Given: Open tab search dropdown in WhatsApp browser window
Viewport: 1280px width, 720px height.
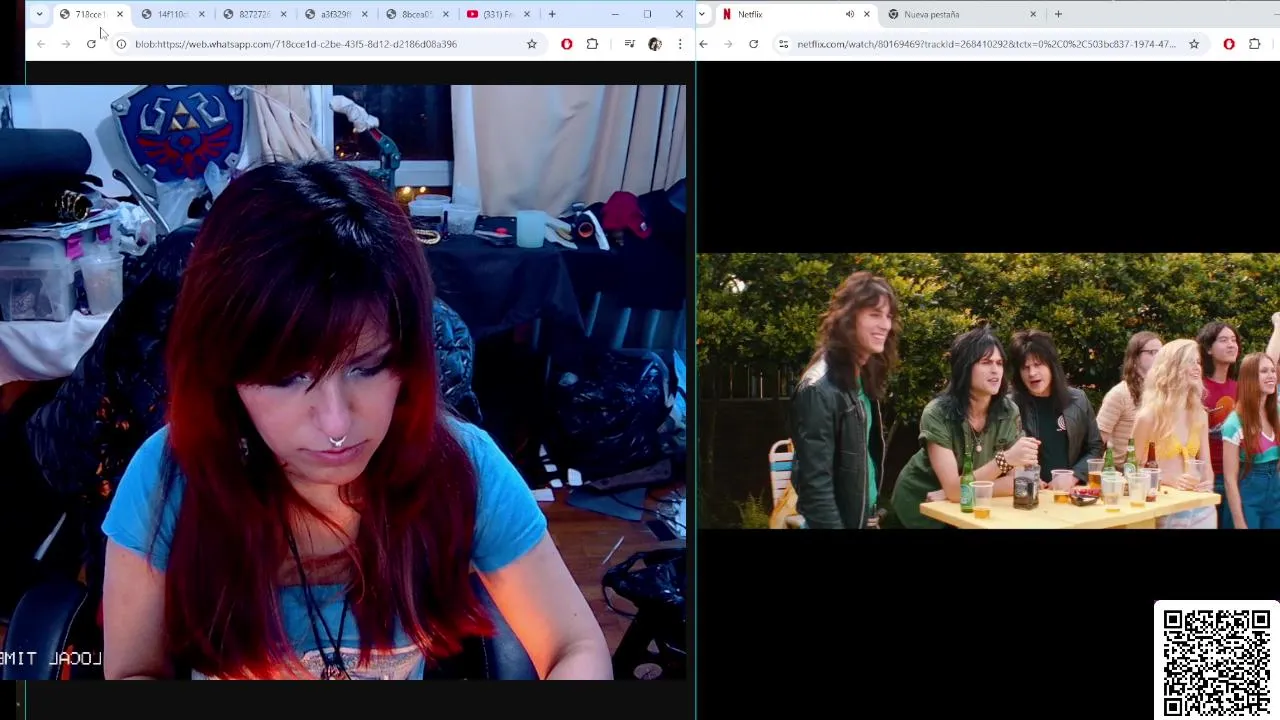Looking at the screenshot, I should (x=39, y=14).
